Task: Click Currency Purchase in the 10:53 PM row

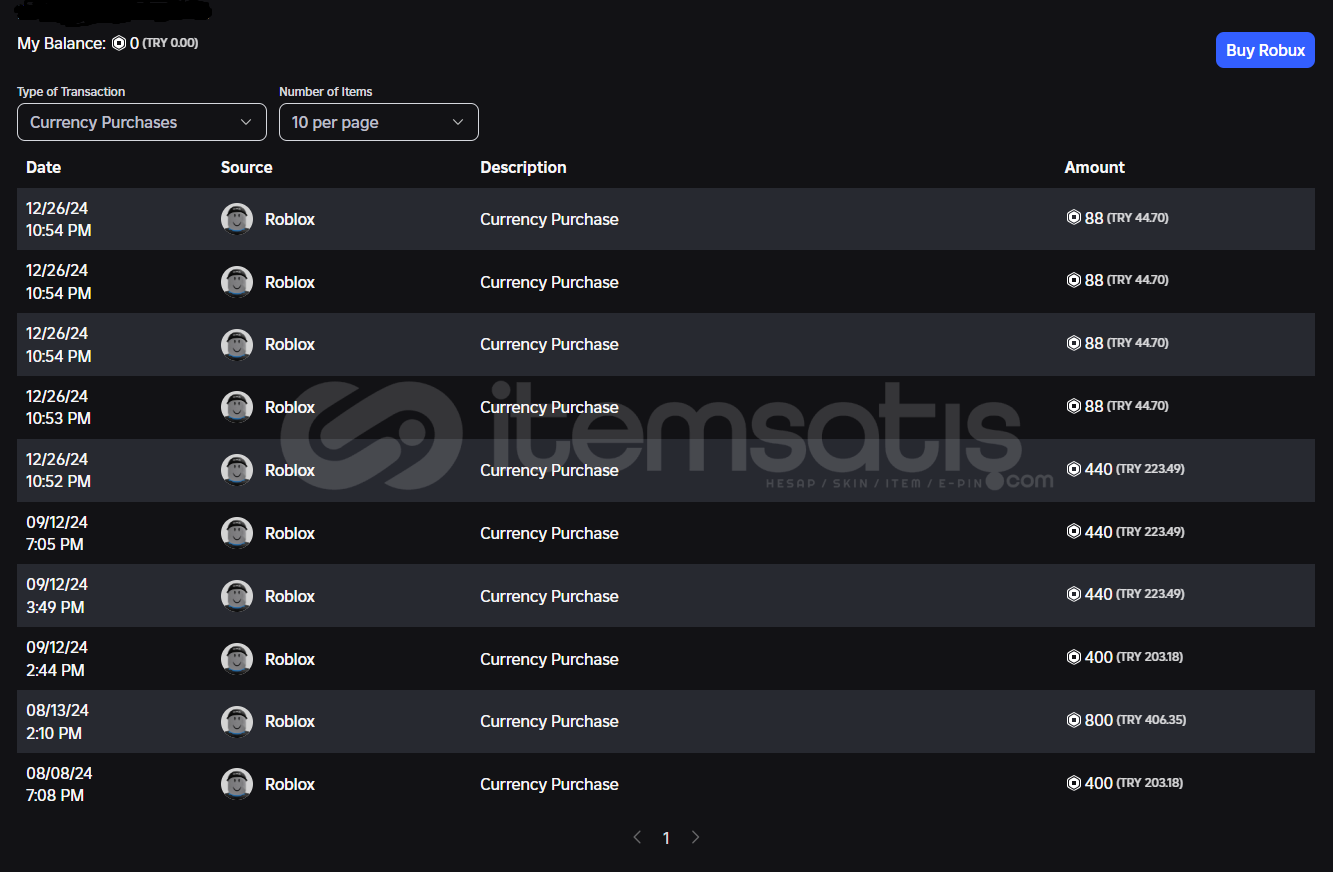Action: pyautogui.click(x=549, y=407)
